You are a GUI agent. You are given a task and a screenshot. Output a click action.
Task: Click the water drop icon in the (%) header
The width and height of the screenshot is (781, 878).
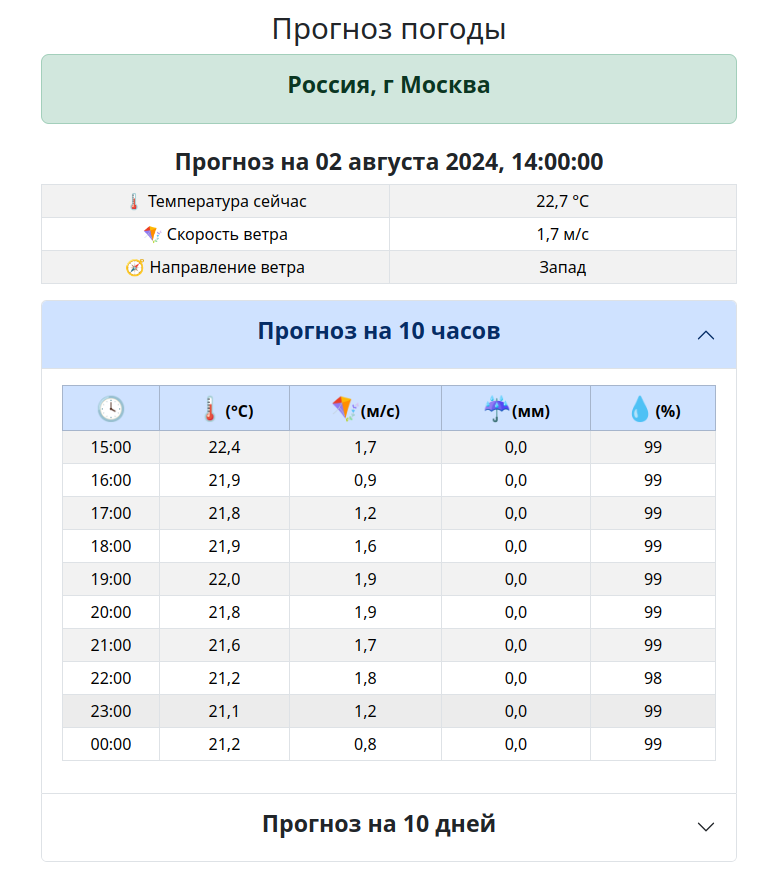click(640, 409)
